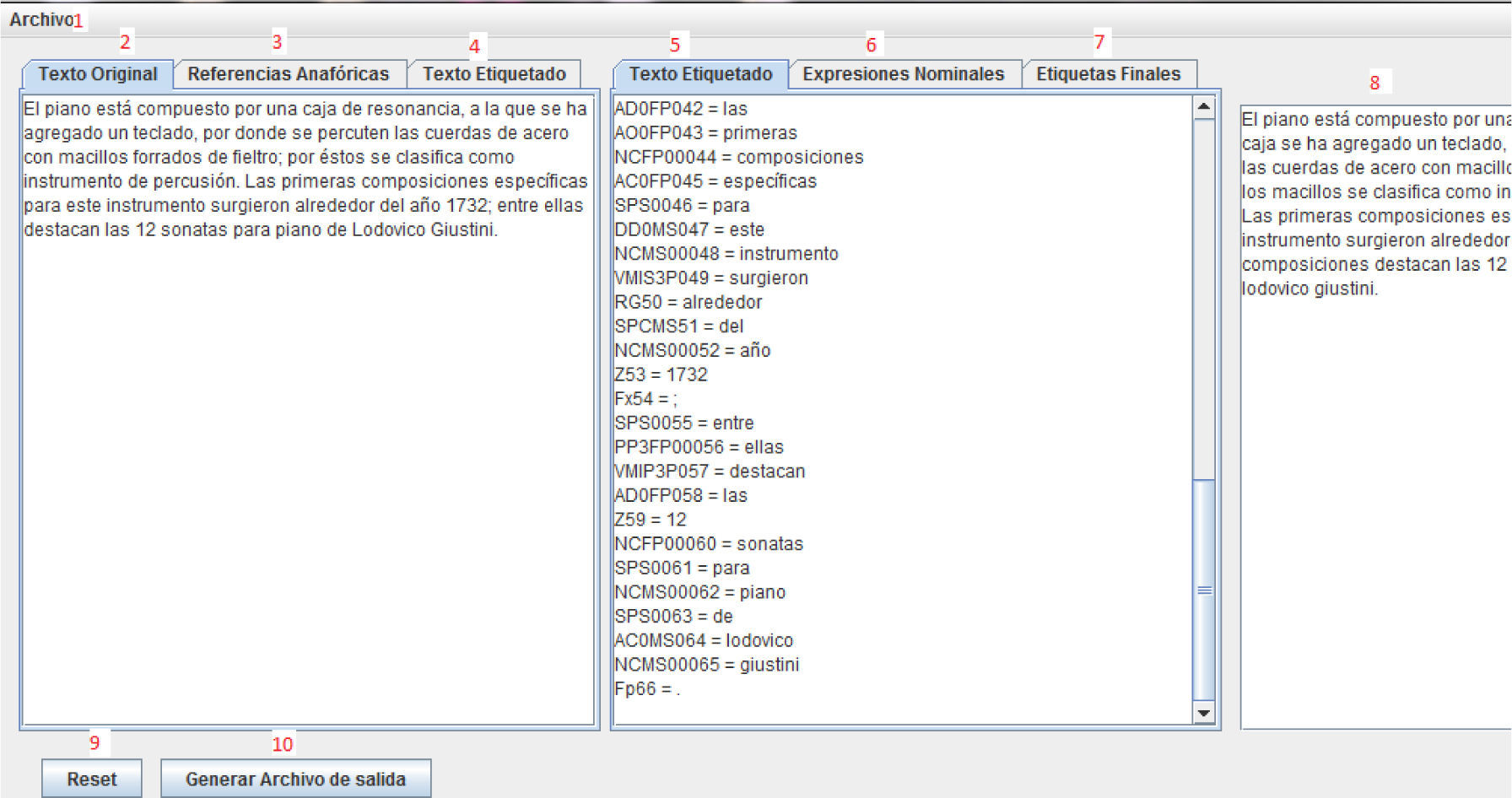Open the Archivo menu

pos(40,19)
